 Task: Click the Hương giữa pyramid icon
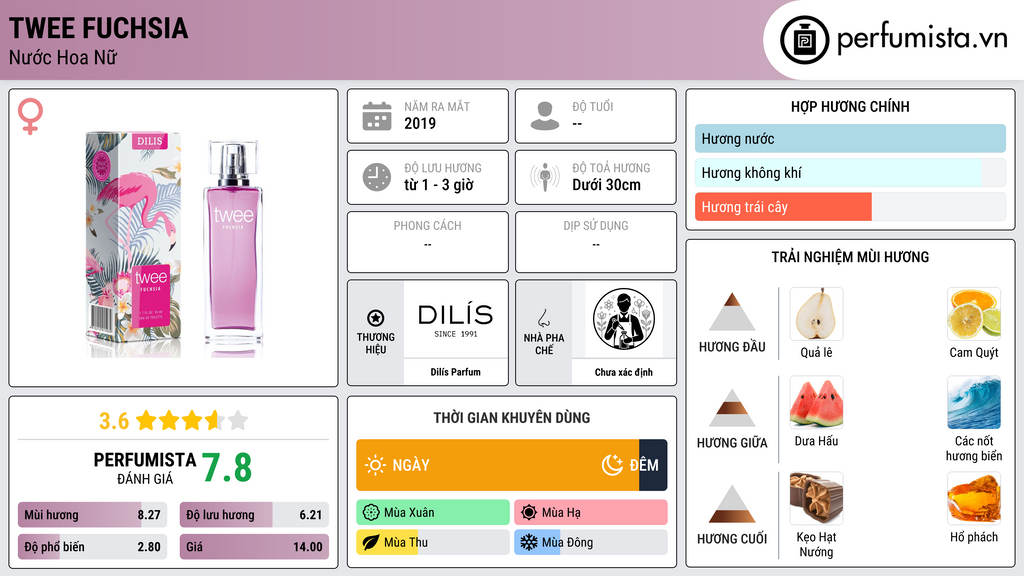coord(732,408)
